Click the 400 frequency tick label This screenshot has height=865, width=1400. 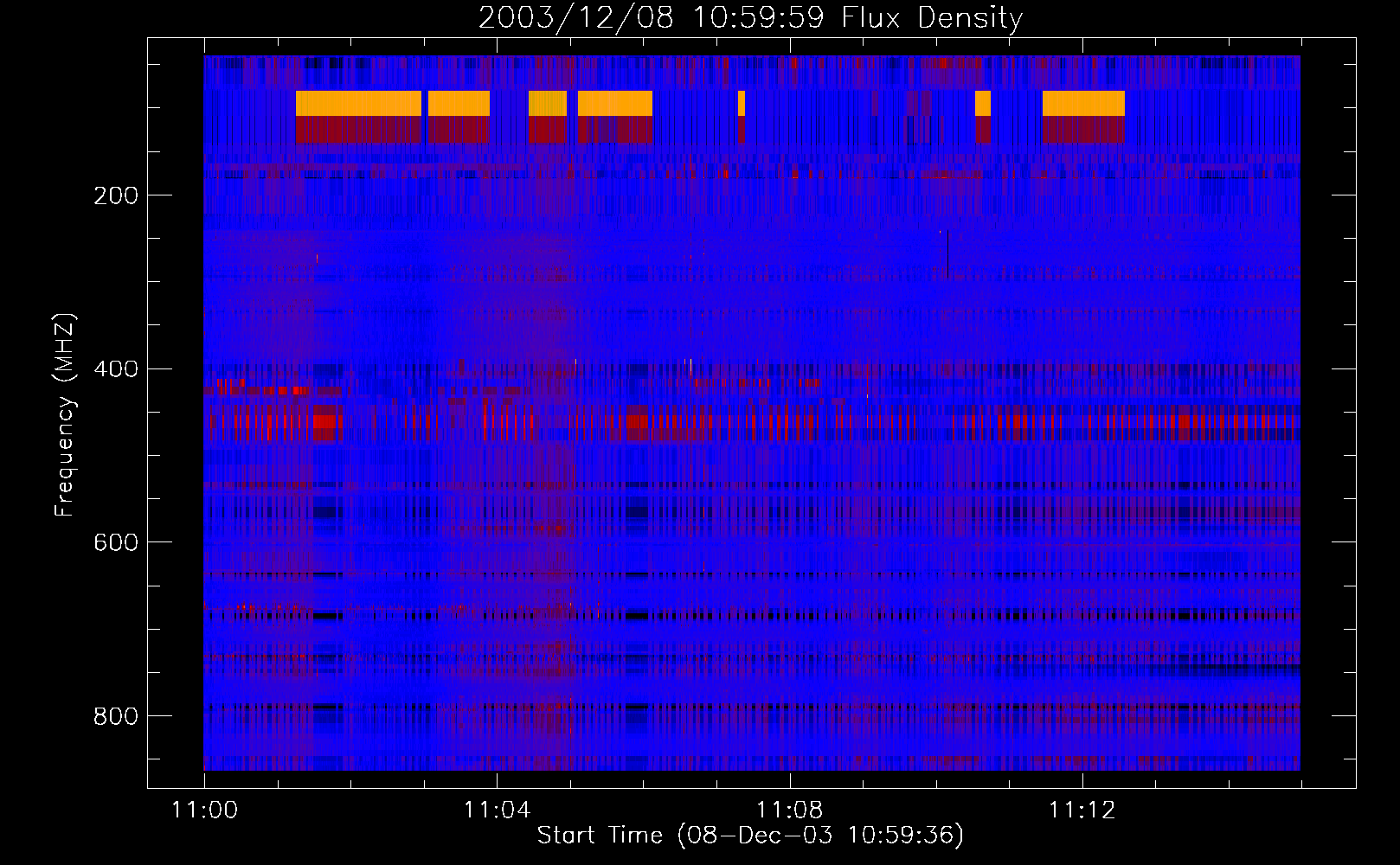click(x=116, y=369)
